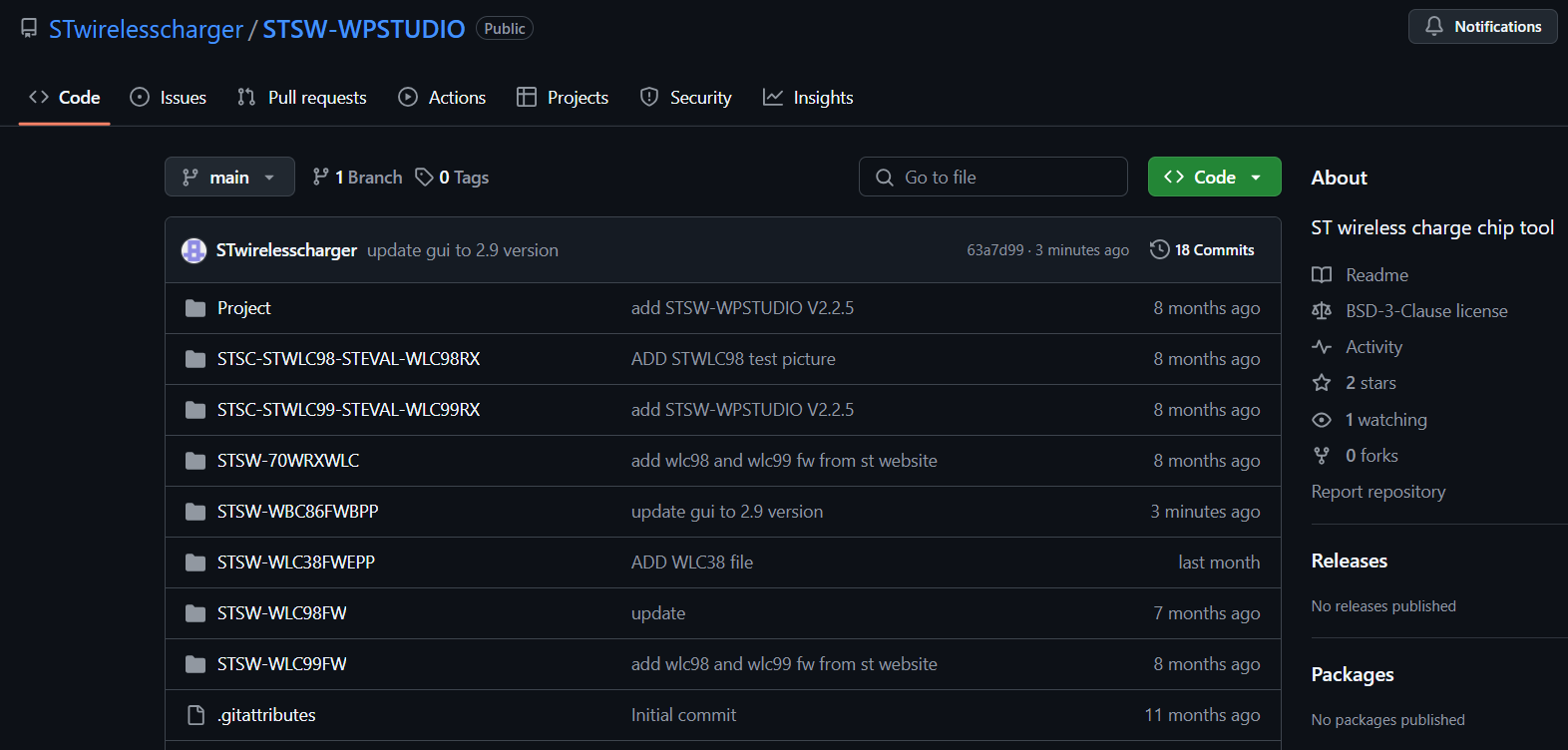
Task: Click the bell icon in Notifications button
Action: coord(1434,26)
